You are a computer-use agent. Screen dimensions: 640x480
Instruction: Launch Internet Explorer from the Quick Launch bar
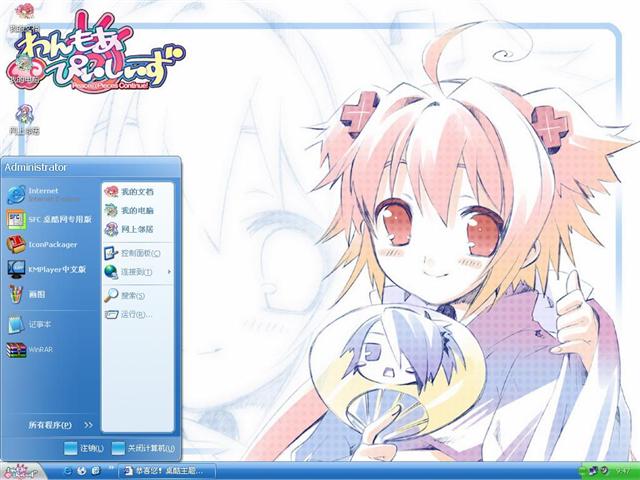[x=68, y=471]
